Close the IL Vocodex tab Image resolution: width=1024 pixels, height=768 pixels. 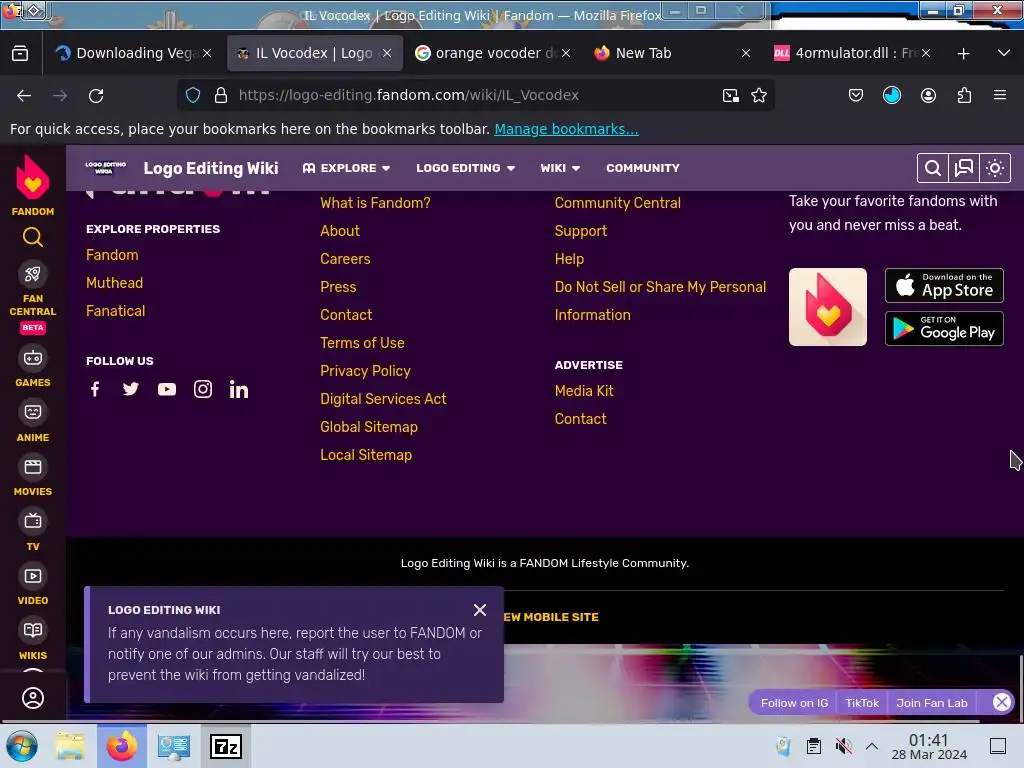[x=387, y=53]
